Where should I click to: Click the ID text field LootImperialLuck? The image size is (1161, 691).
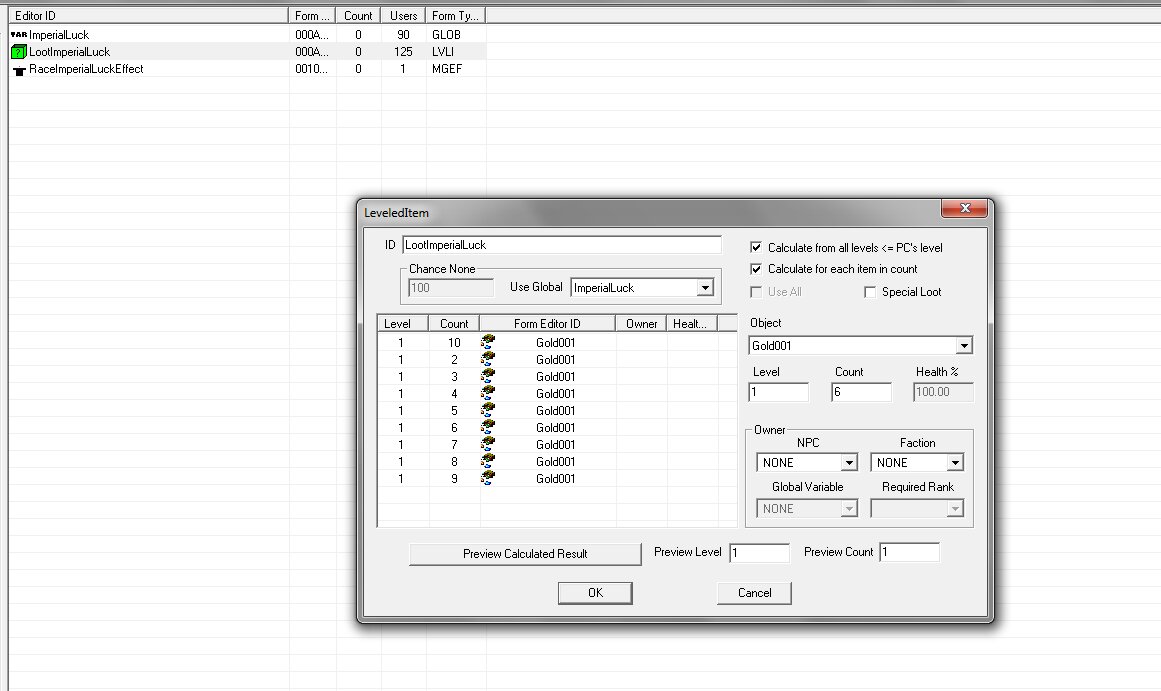(562, 245)
